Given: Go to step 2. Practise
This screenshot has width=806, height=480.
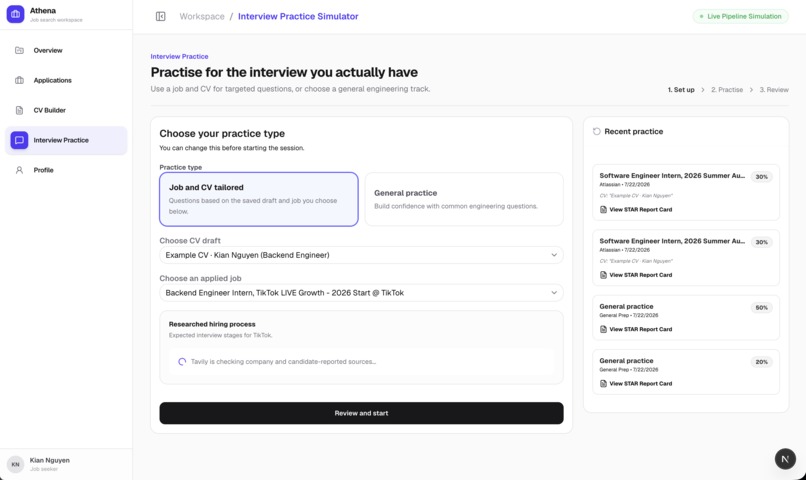Looking at the screenshot, I should tap(727, 89).
